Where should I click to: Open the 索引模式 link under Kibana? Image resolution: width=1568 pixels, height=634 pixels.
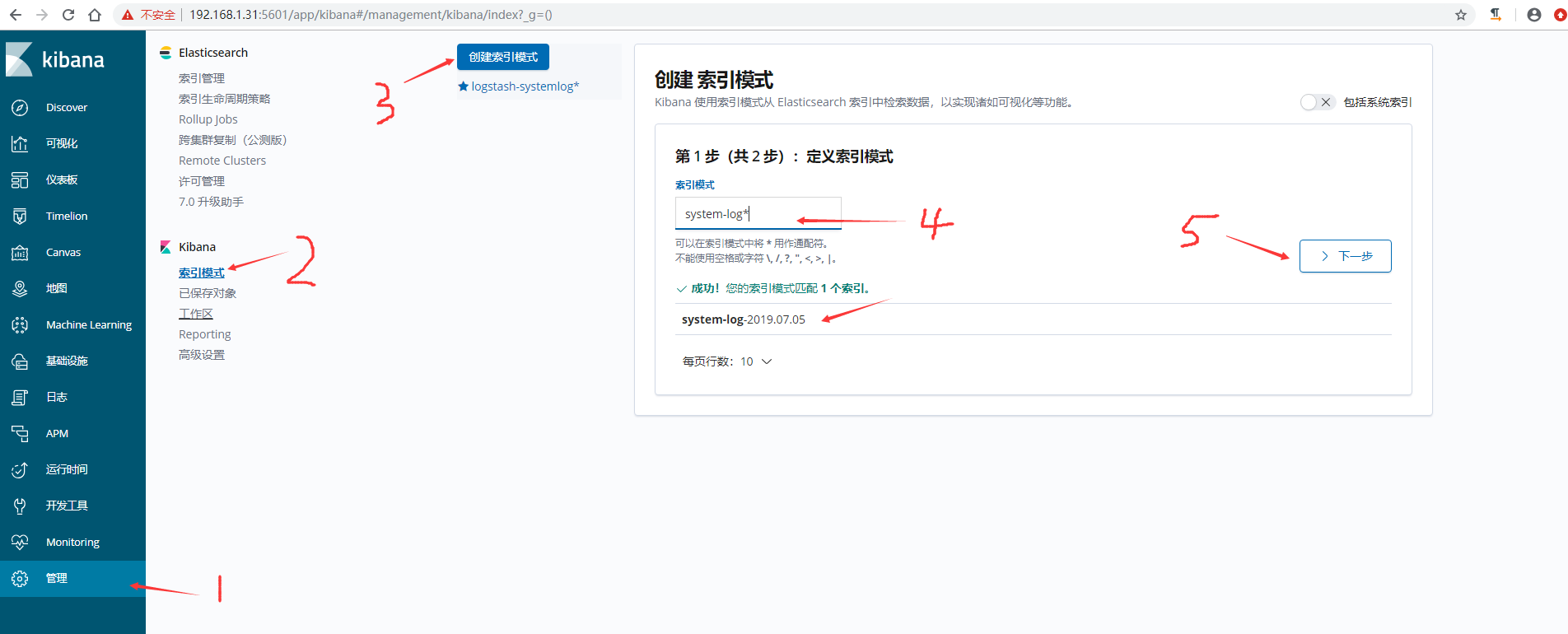(x=202, y=273)
